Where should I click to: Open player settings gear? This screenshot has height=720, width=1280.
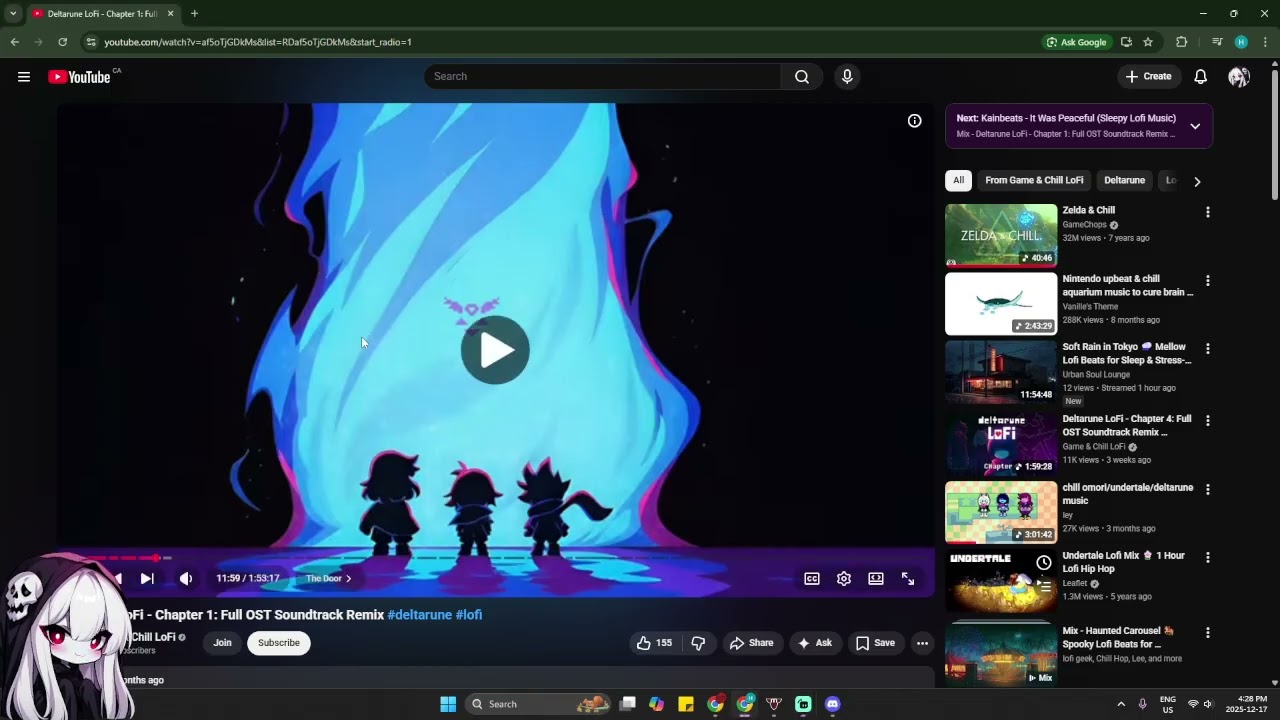pyautogui.click(x=844, y=579)
